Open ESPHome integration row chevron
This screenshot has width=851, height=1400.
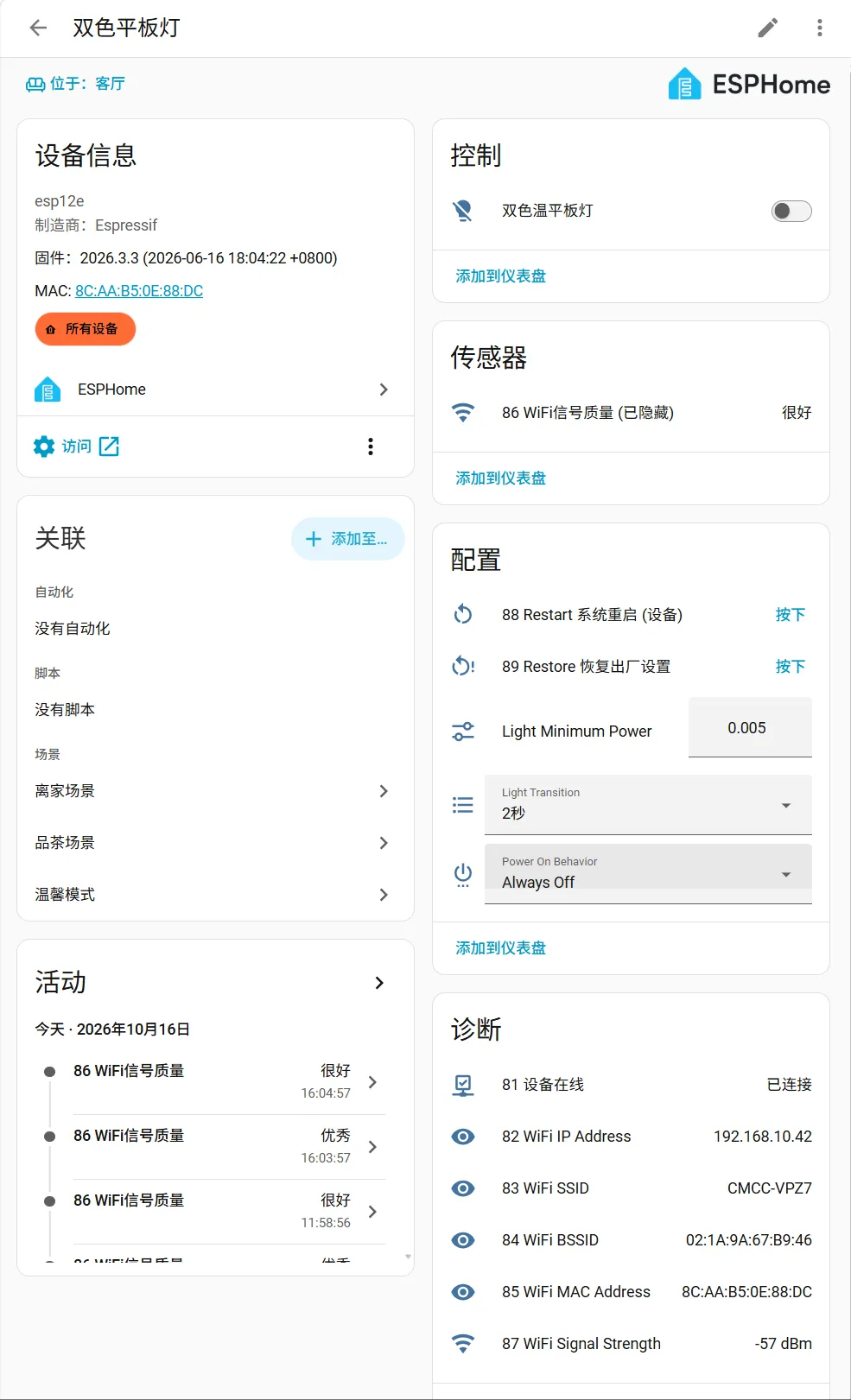coord(384,390)
